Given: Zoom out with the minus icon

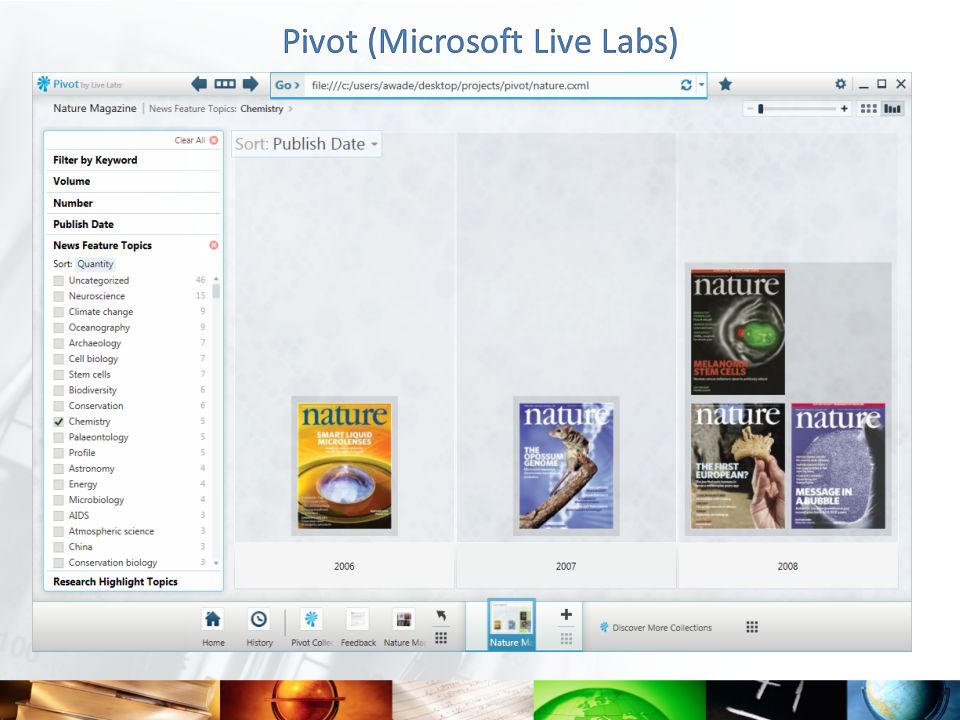Looking at the screenshot, I should pos(750,109).
